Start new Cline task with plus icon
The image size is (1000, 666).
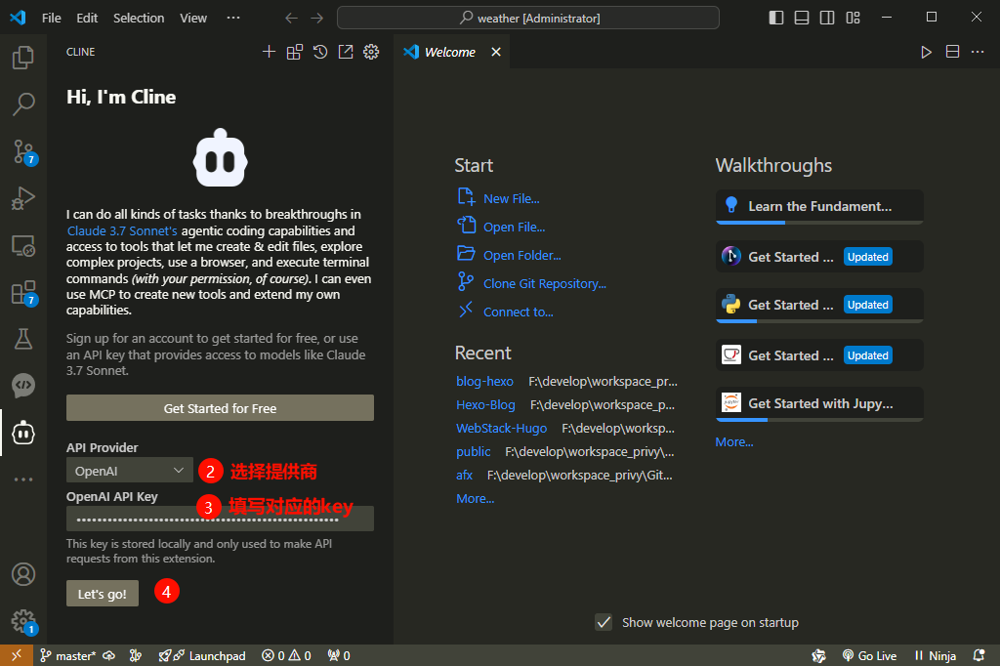click(x=269, y=52)
